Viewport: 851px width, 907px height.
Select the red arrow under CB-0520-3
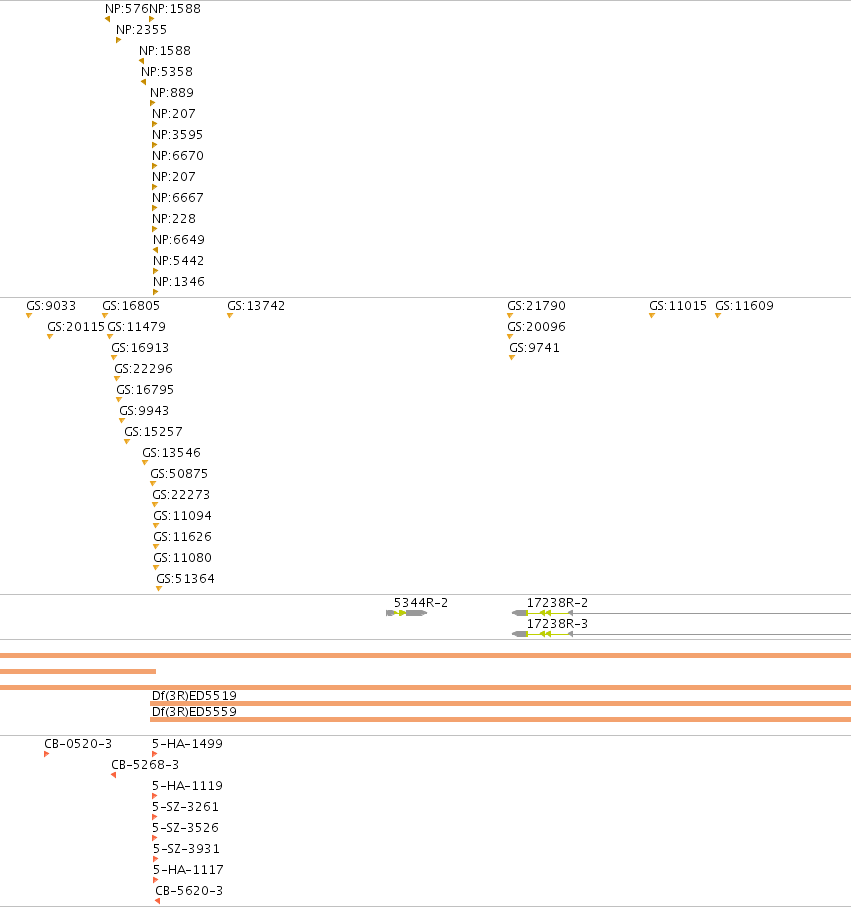46,754
